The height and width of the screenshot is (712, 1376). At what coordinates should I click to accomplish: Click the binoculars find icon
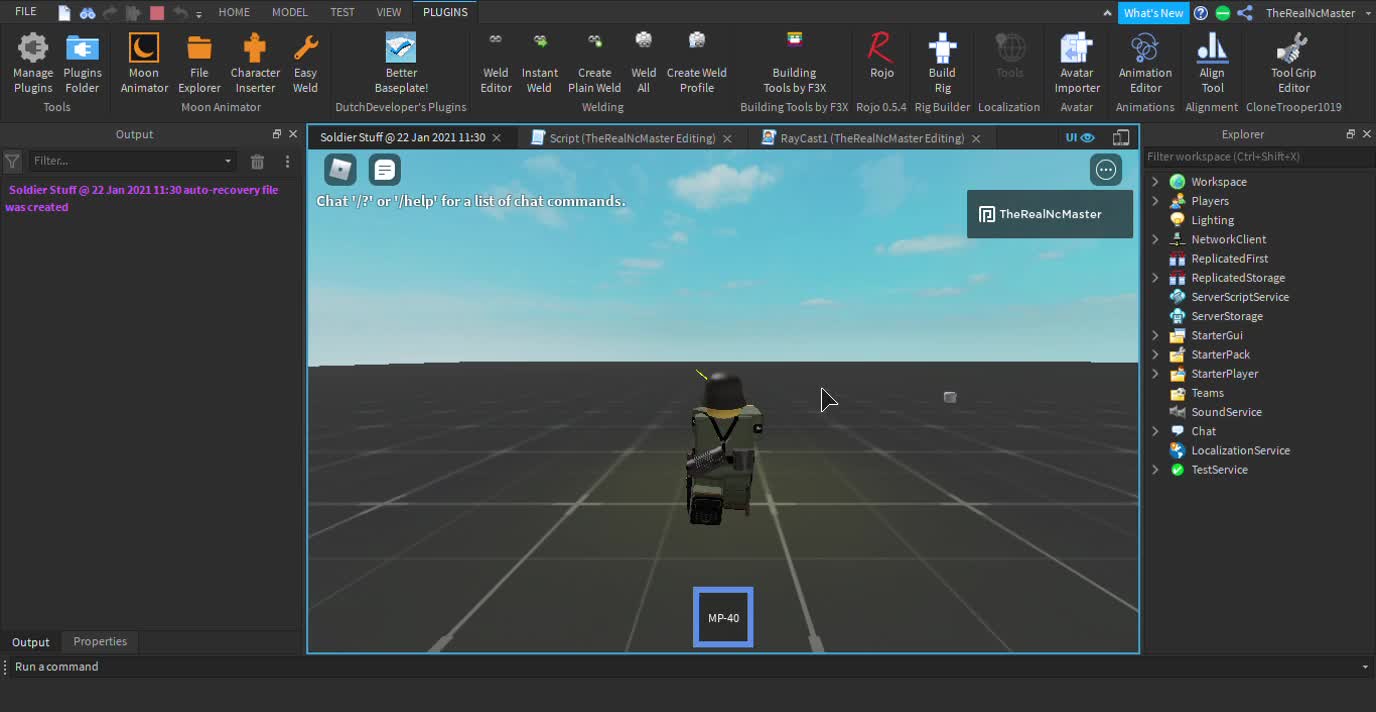[x=87, y=13]
